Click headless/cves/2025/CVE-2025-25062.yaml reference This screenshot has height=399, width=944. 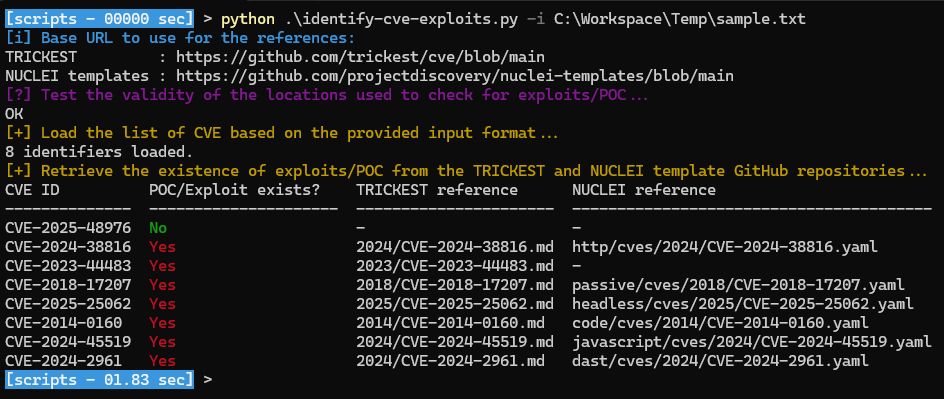742,304
